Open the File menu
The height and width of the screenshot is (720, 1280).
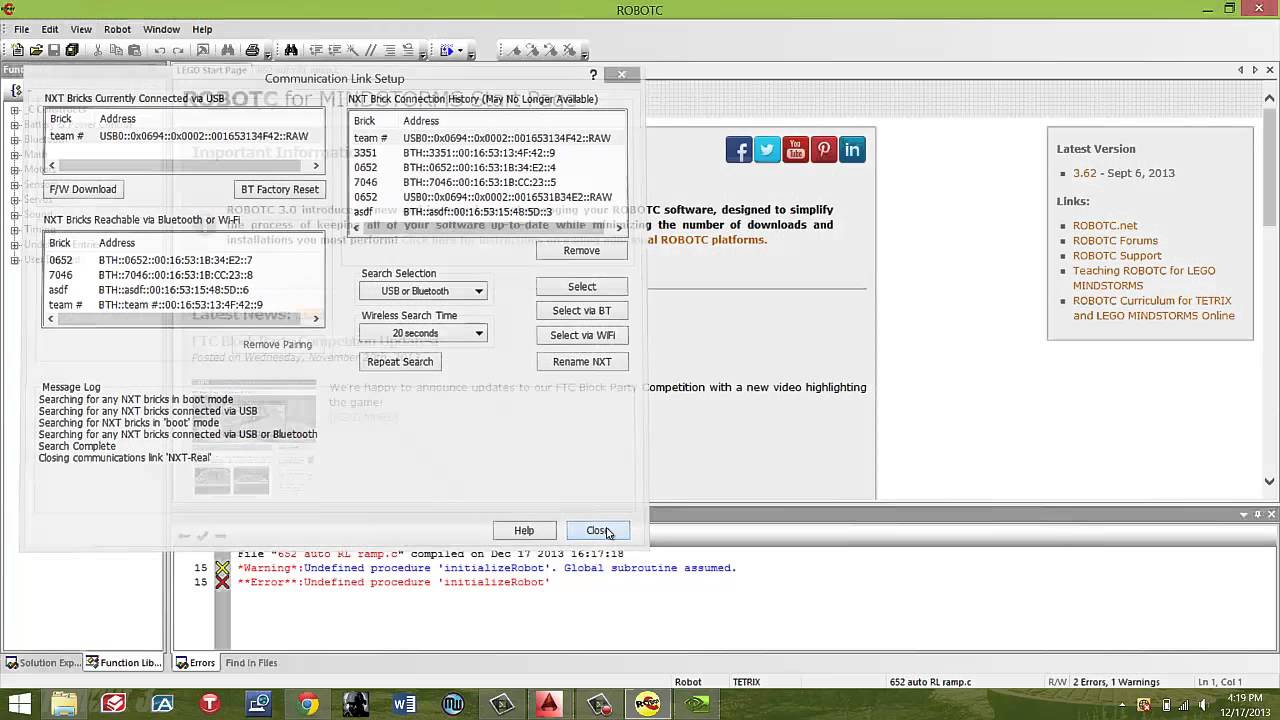coord(22,29)
